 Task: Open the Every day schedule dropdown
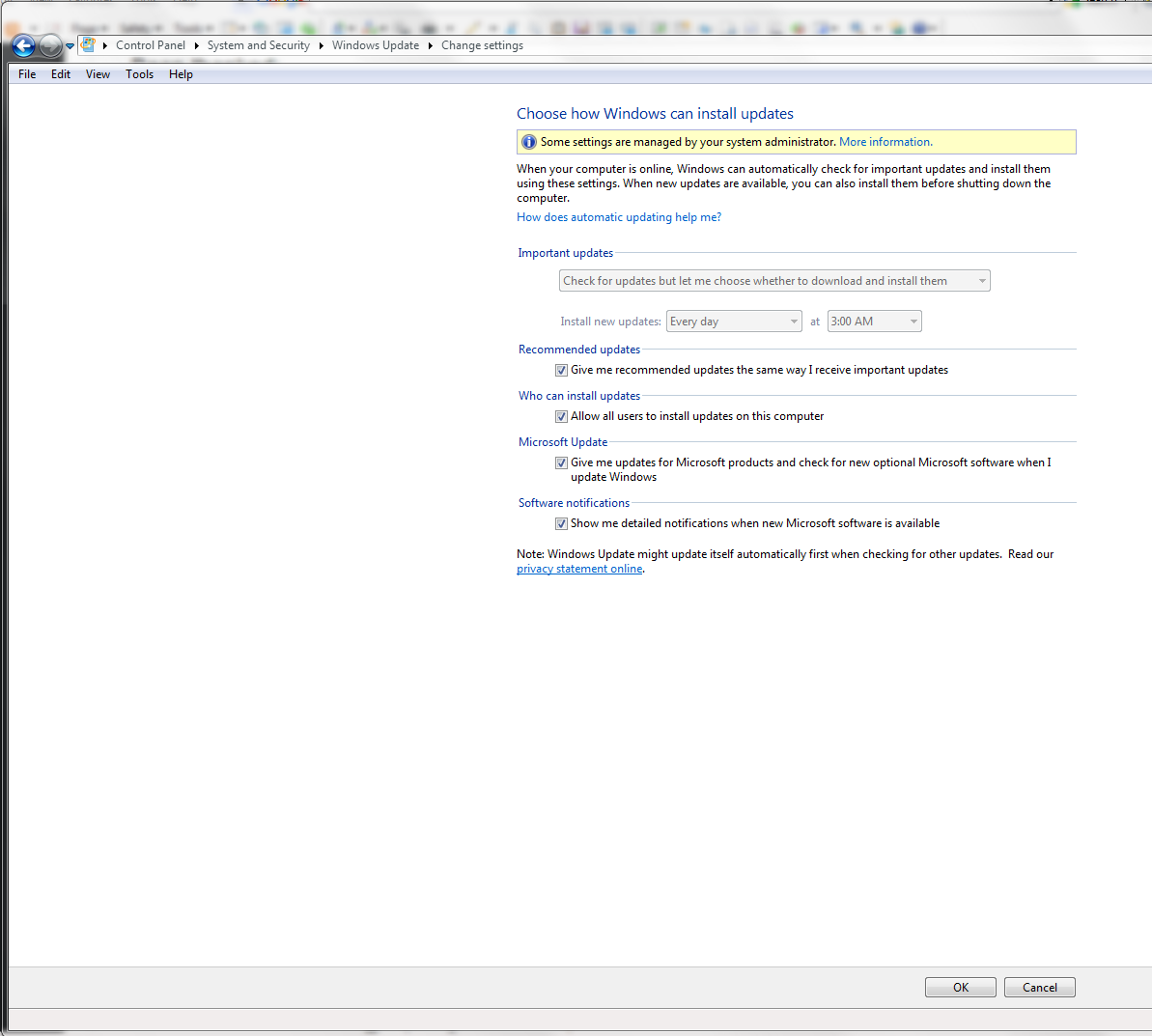click(734, 322)
